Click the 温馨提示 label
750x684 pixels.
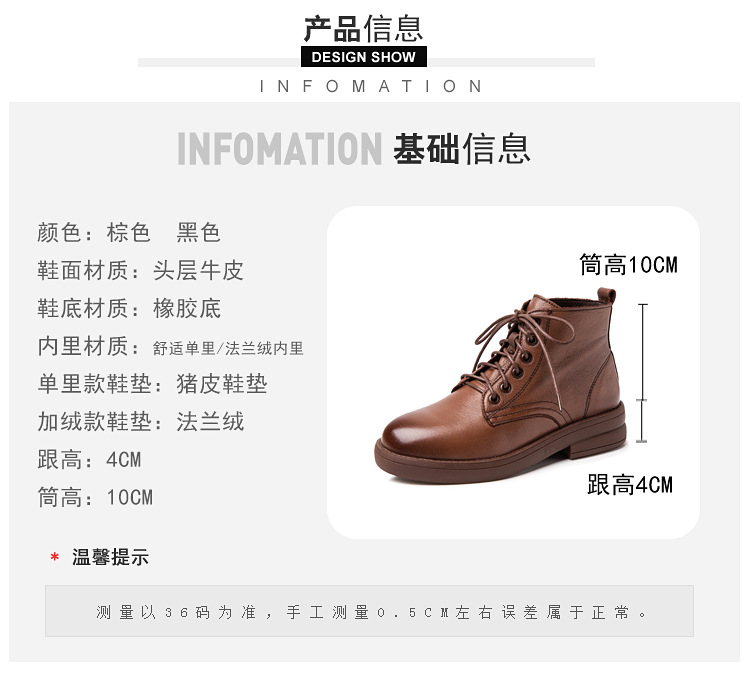point(110,557)
